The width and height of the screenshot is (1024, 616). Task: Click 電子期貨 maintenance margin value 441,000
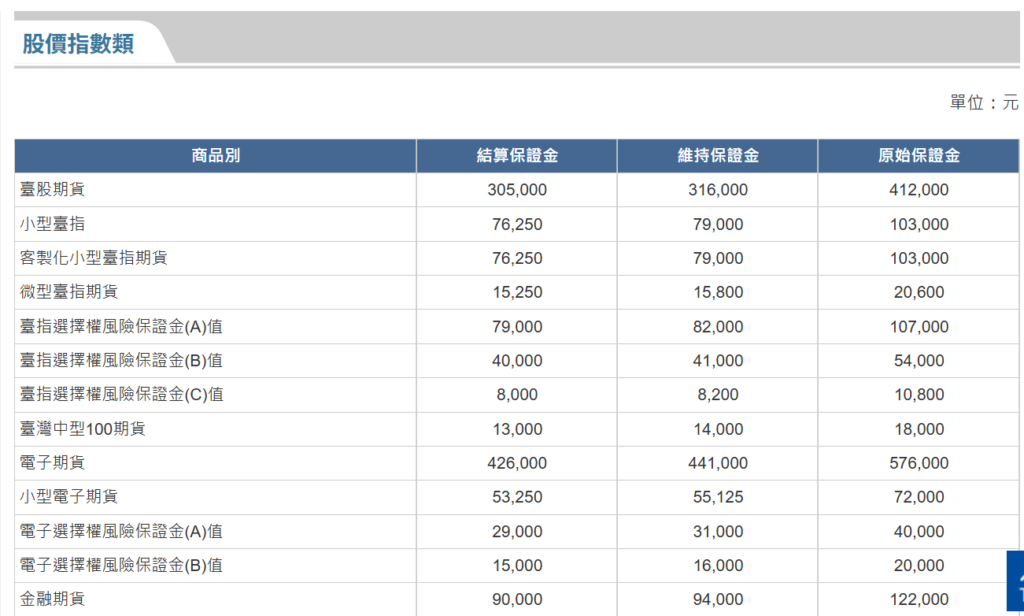717,463
